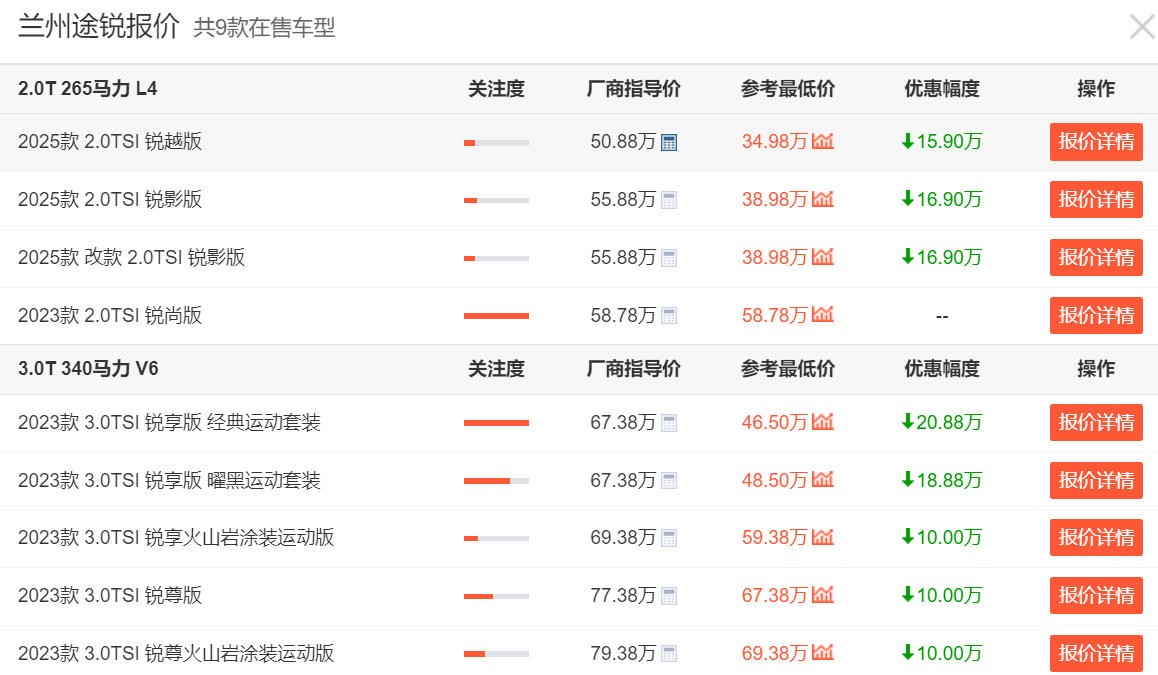Open model link 锐享版 经典运动套装
1158x675 pixels.
click(169, 422)
